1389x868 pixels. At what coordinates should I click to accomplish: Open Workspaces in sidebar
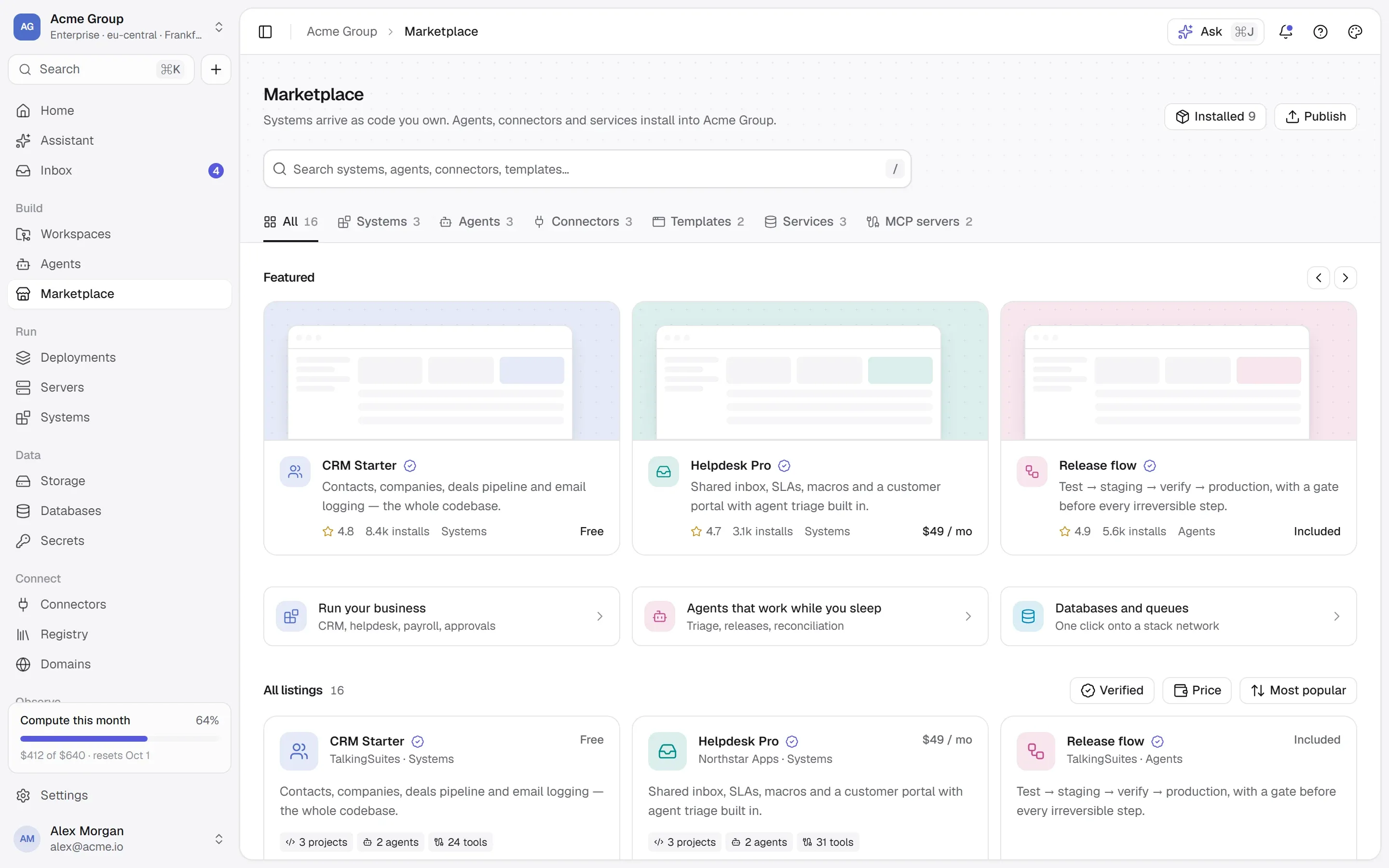coord(120,234)
